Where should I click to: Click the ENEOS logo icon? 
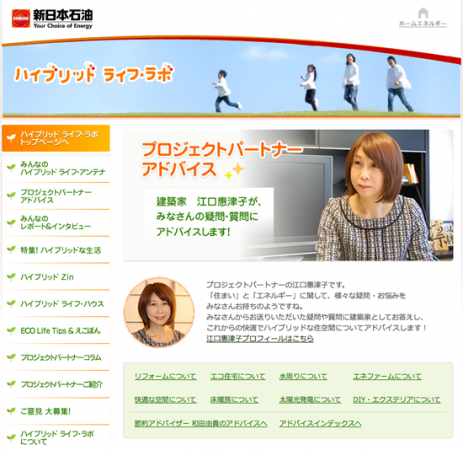tap(21, 18)
